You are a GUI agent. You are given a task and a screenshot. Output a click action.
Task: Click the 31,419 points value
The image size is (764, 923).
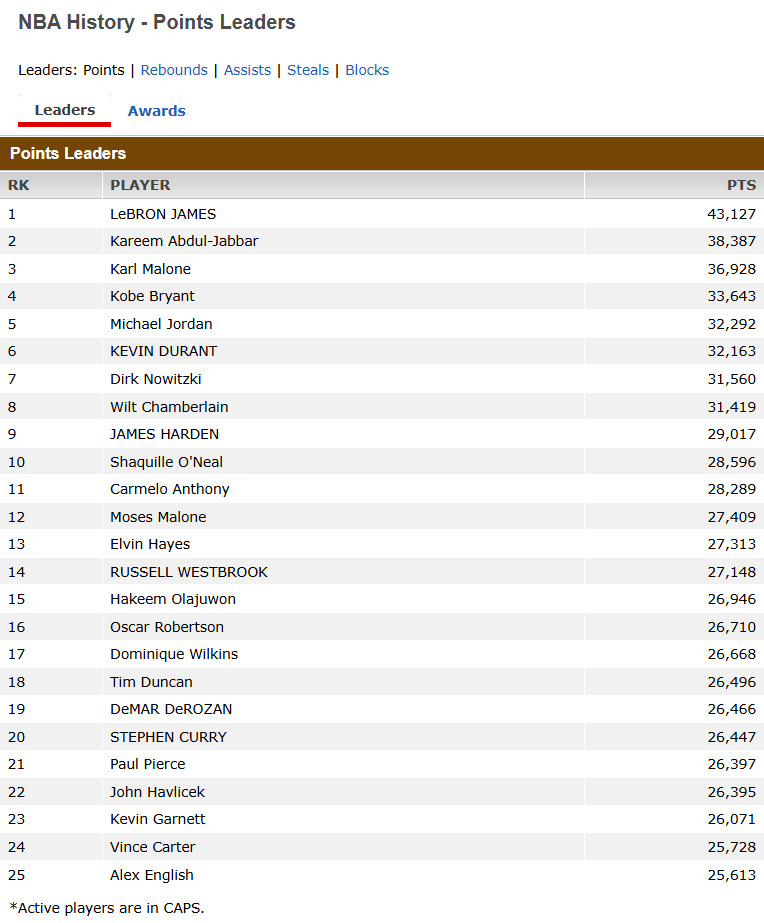pyautogui.click(x=732, y=407)
